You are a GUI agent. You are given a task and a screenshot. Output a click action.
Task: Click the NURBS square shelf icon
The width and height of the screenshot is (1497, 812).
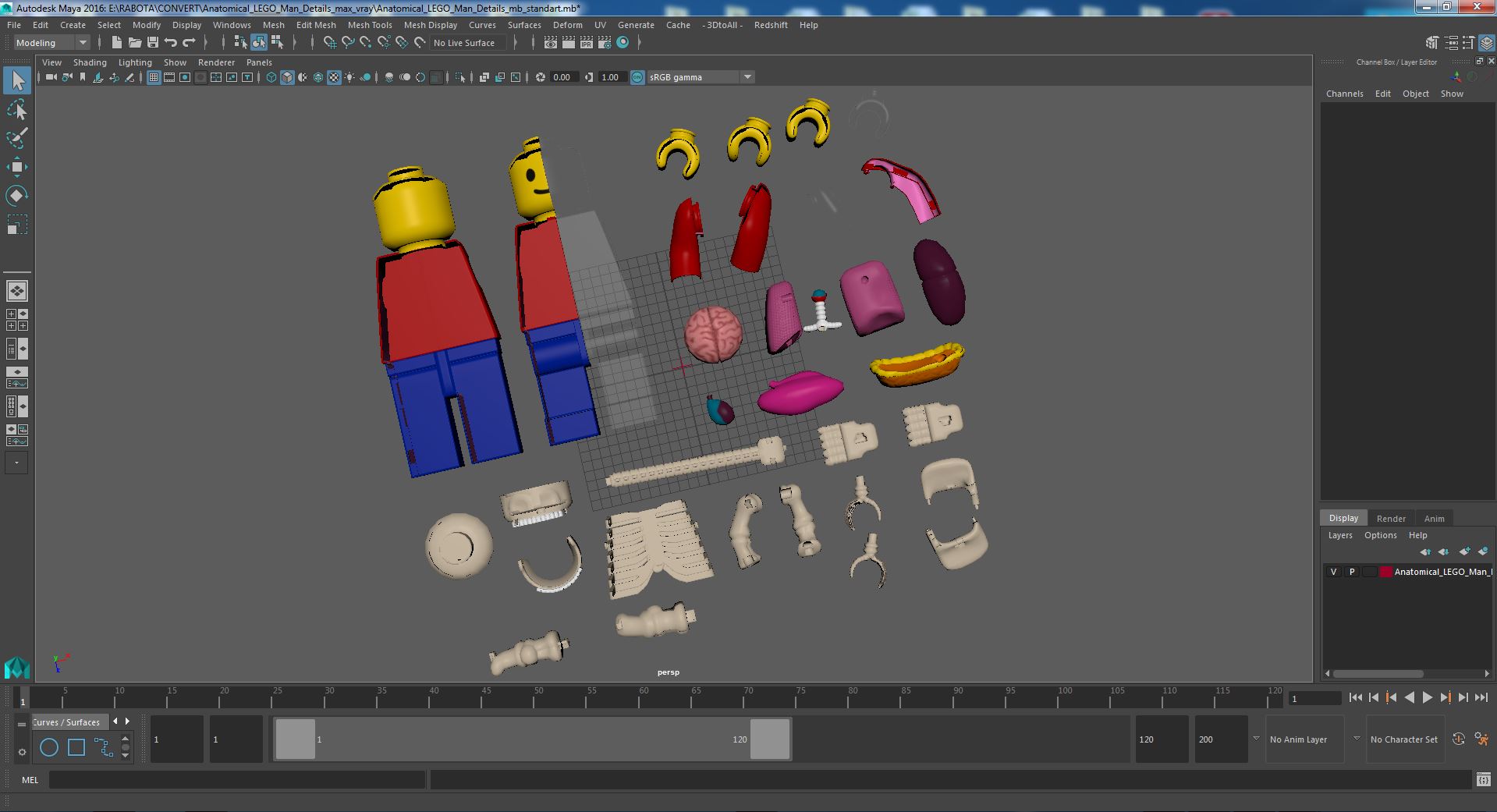[76, 747]
